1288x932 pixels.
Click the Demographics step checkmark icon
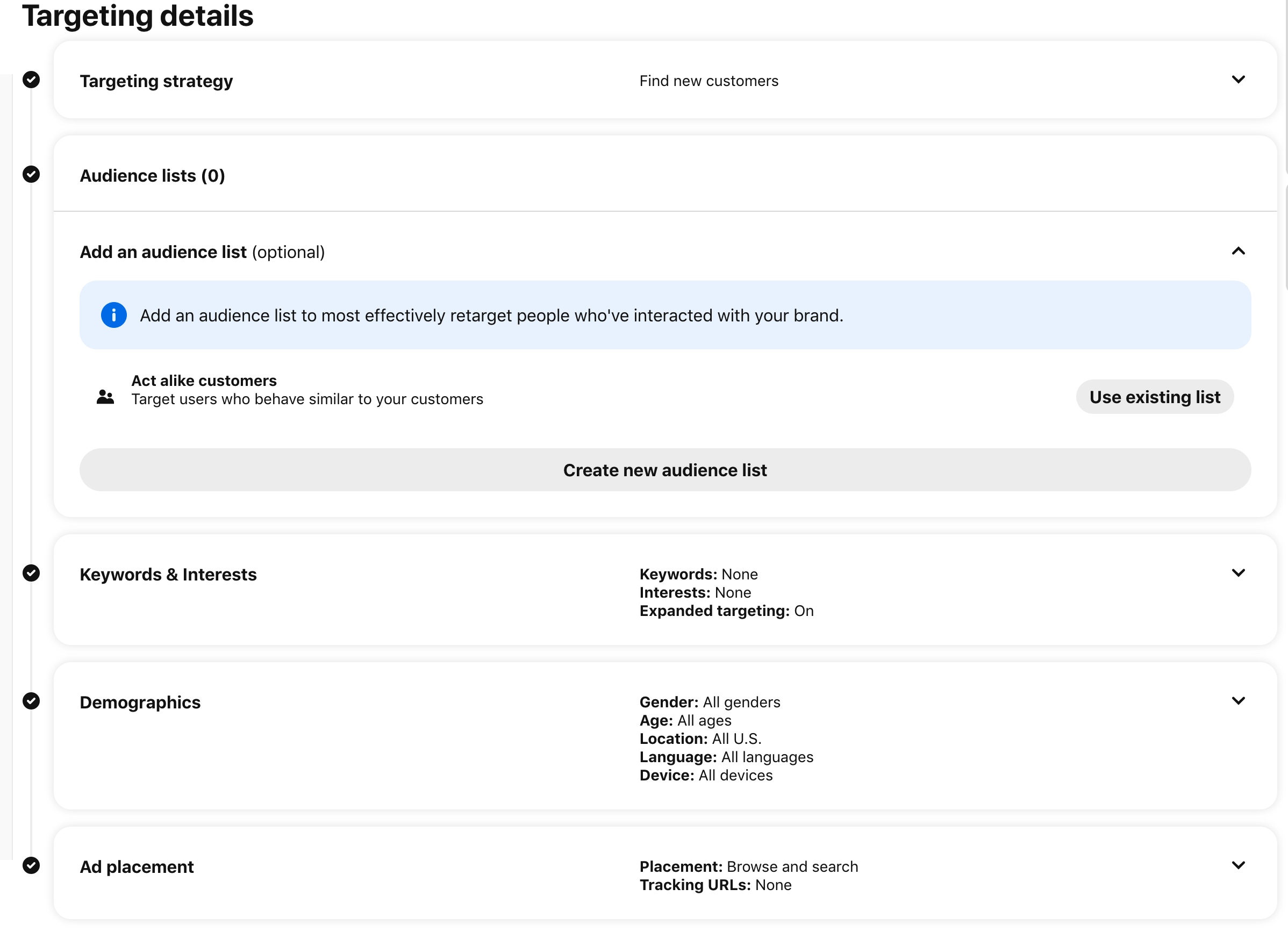coord(31,701)
